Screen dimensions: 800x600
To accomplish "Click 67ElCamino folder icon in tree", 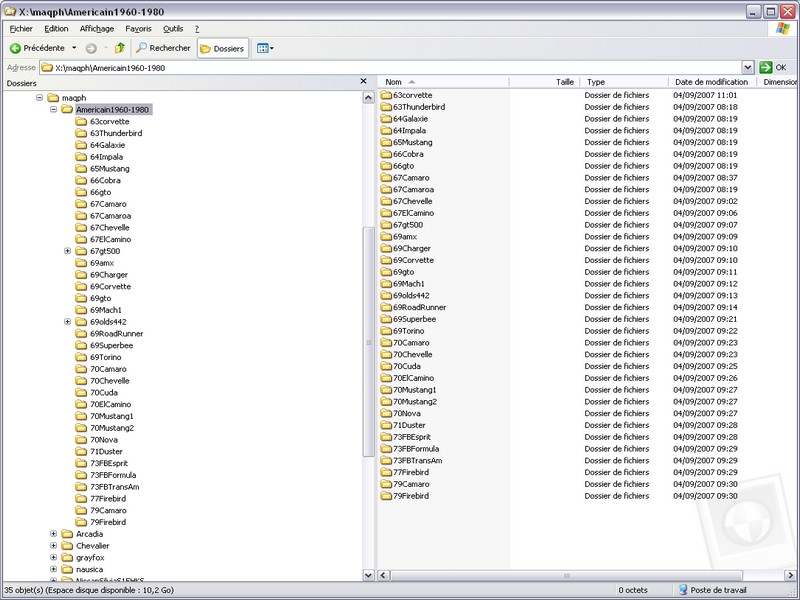I will tap(81, 239).
